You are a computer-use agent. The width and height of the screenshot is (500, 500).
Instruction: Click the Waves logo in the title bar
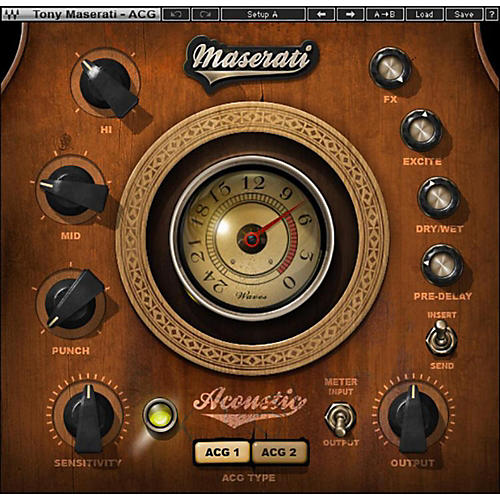pyautogui.click(x=11, y=15)
